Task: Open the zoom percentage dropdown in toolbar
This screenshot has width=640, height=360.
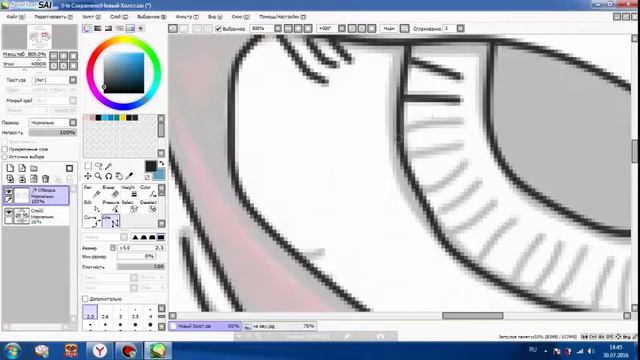Action: tap(278, 29)
